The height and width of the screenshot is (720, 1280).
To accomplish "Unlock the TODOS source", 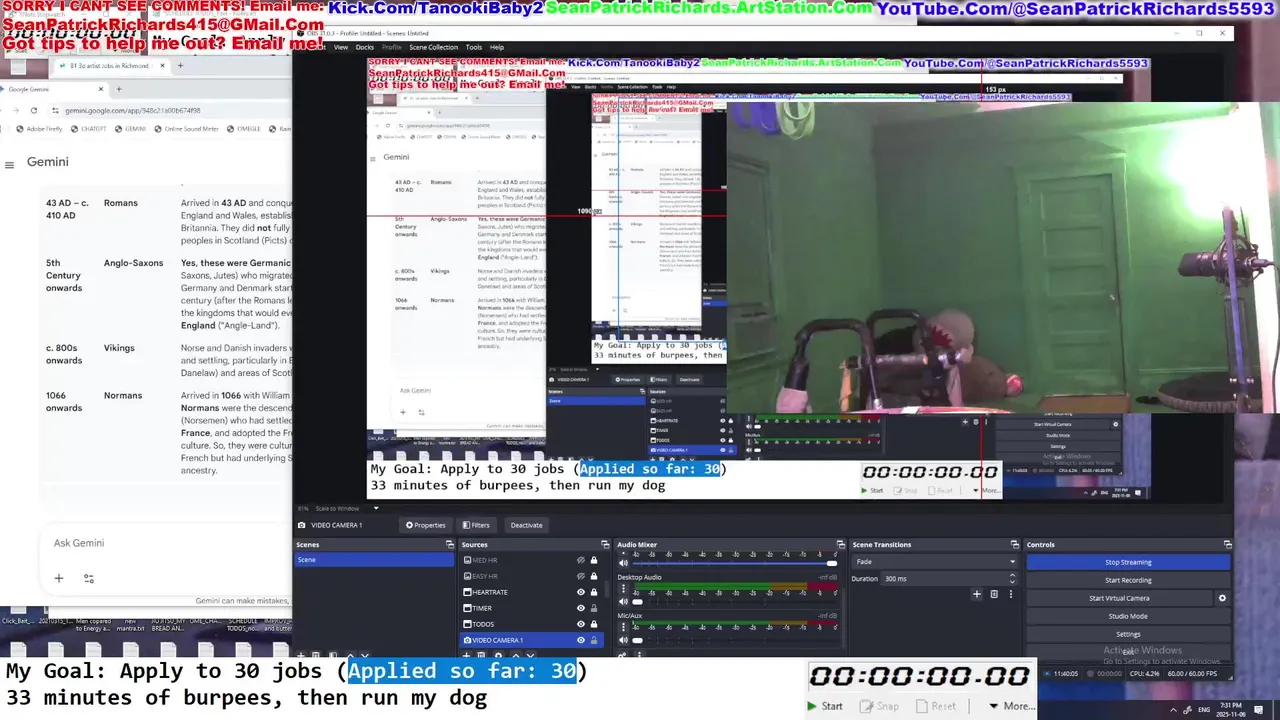I will [x=593, y=624].
